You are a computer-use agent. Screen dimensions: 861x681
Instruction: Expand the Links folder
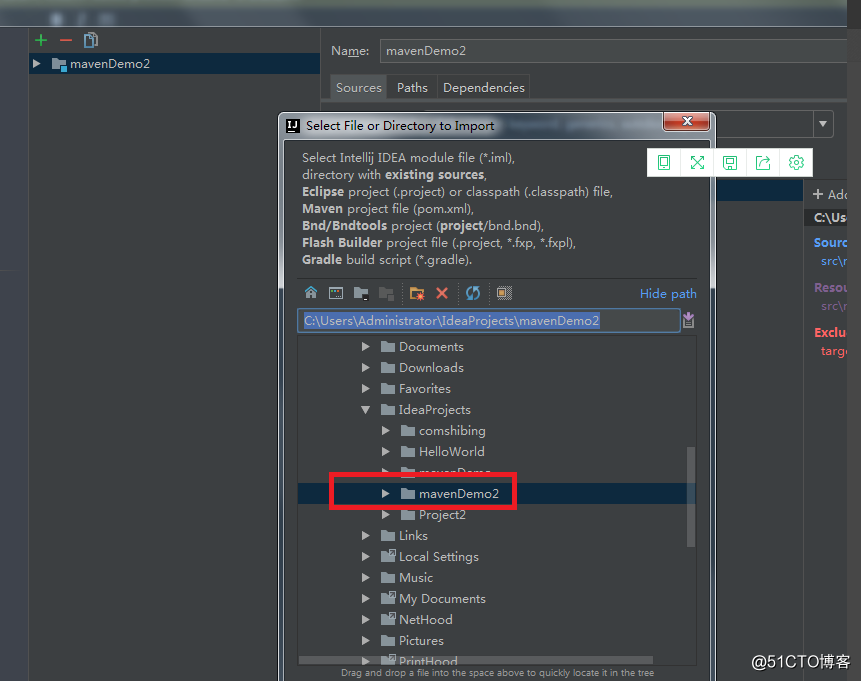coord(366,535)
